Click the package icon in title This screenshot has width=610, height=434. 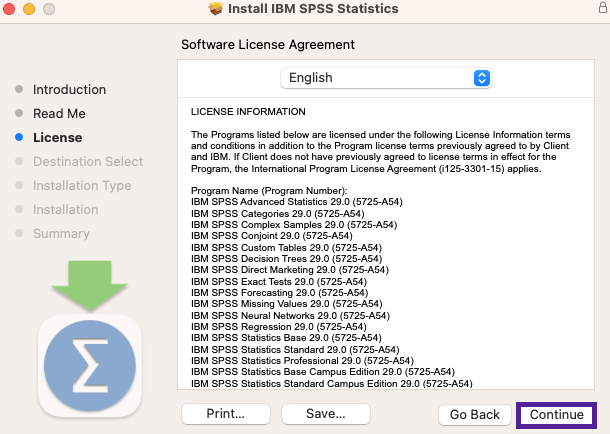[216, 8]
